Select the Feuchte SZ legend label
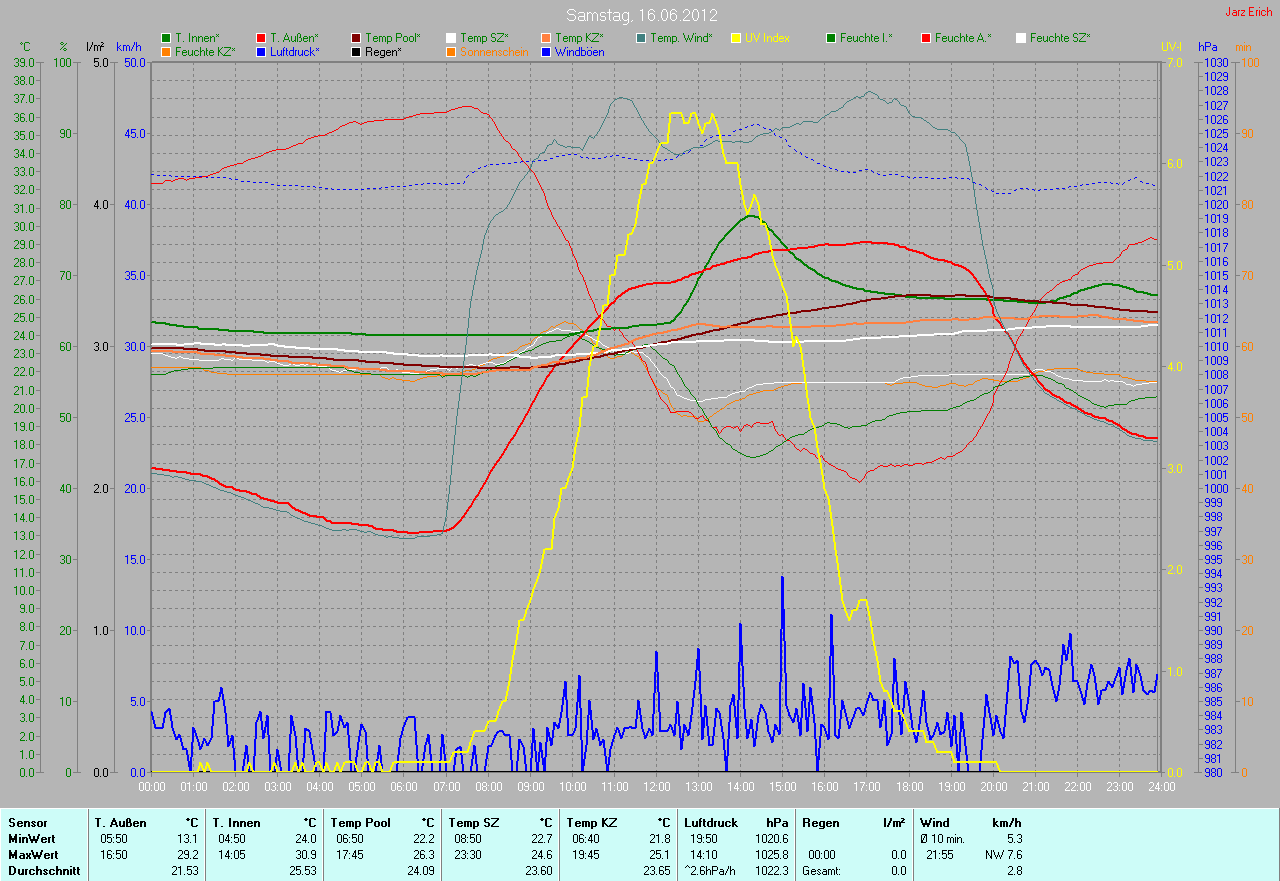 tap(1059, 38)
